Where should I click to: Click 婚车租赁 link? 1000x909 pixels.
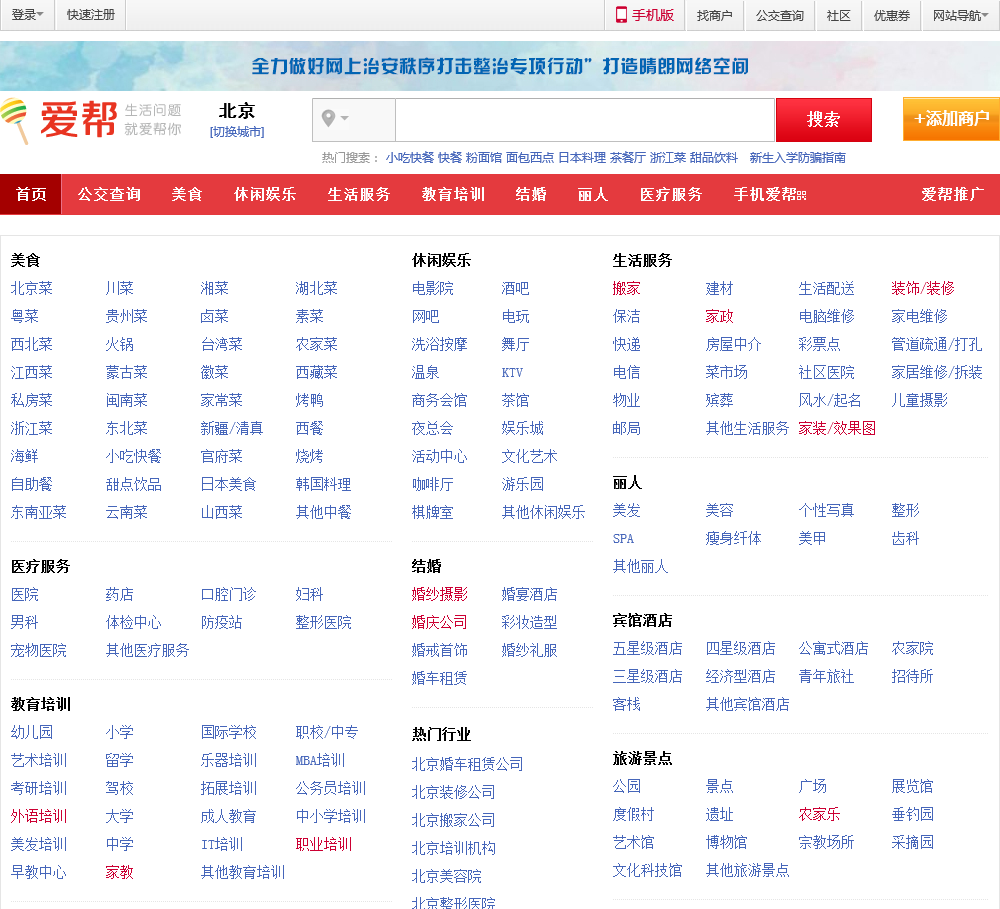click(439, 679)
